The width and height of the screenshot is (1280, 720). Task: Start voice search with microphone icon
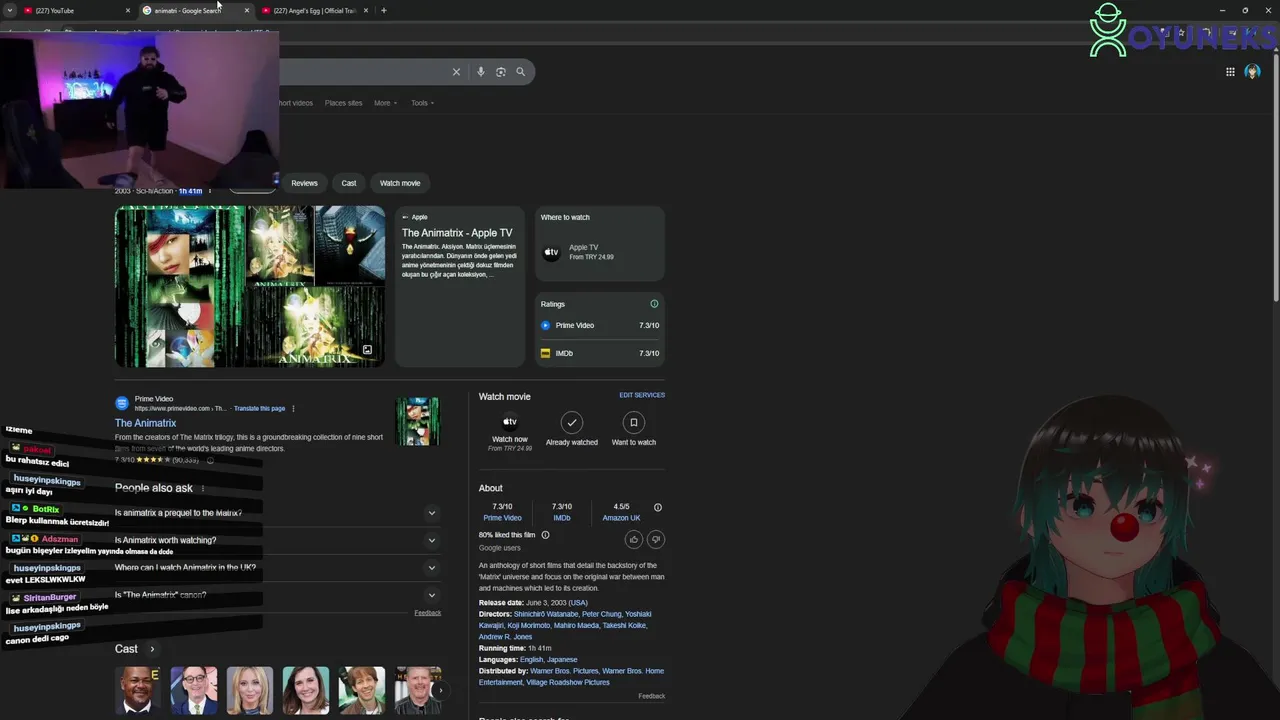pyautogui.click(x=481, y=72)
